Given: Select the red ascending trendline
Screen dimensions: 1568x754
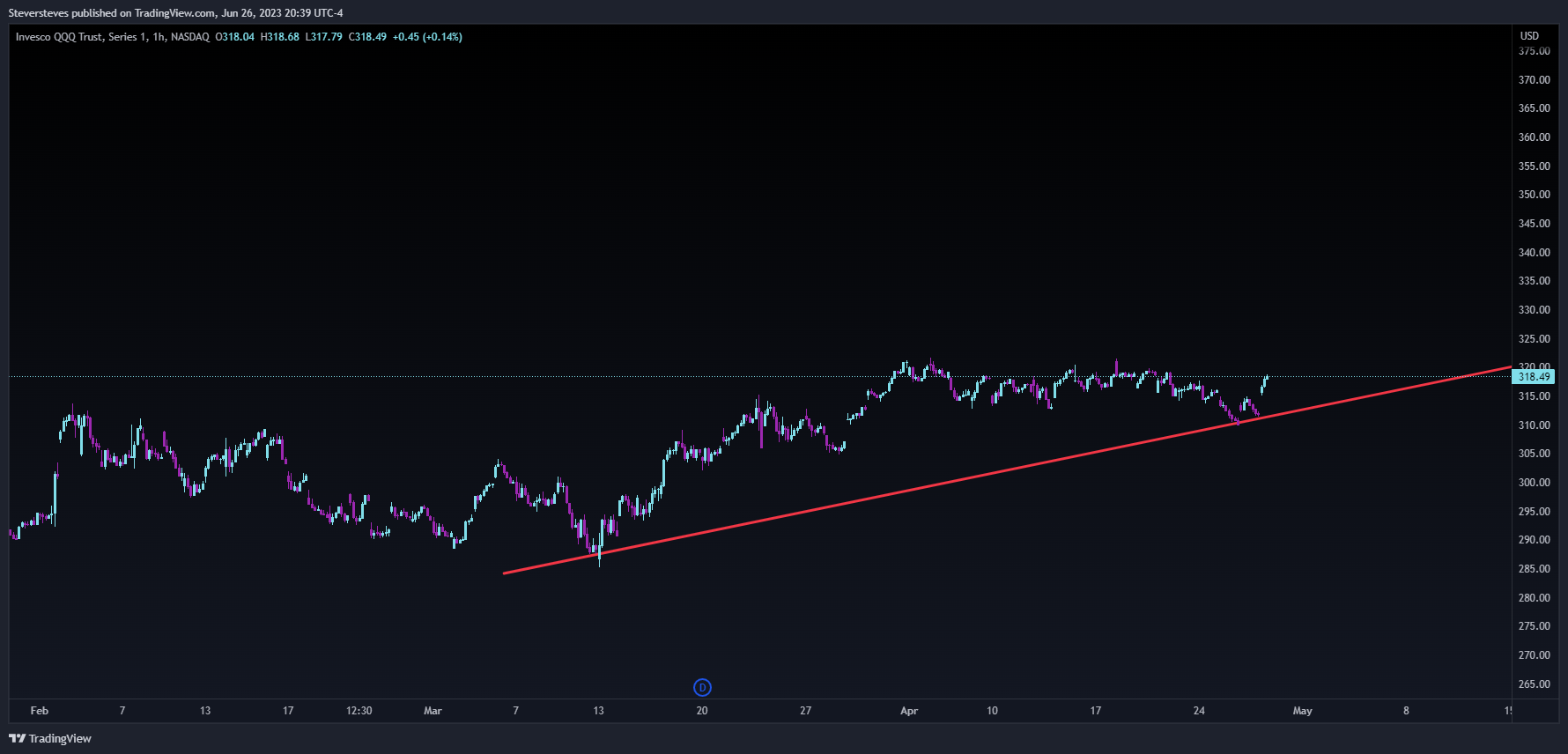Looking at the screenshot, I should [1007, 469].
